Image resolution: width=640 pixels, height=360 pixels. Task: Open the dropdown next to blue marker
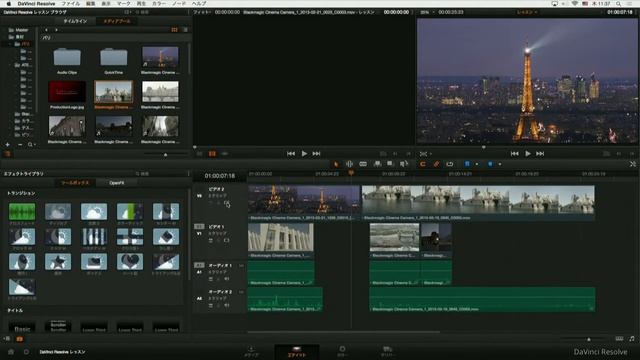click(x=500, y=164)
